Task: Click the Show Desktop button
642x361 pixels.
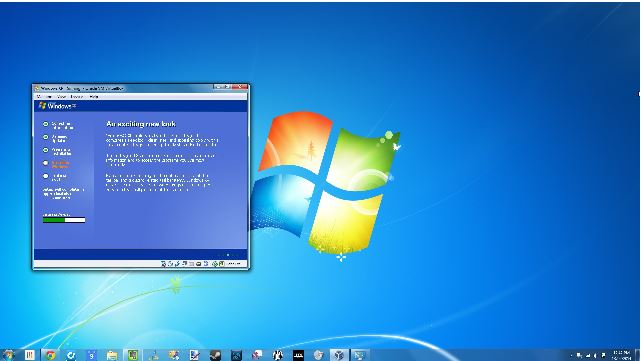Action: (637, 355)
